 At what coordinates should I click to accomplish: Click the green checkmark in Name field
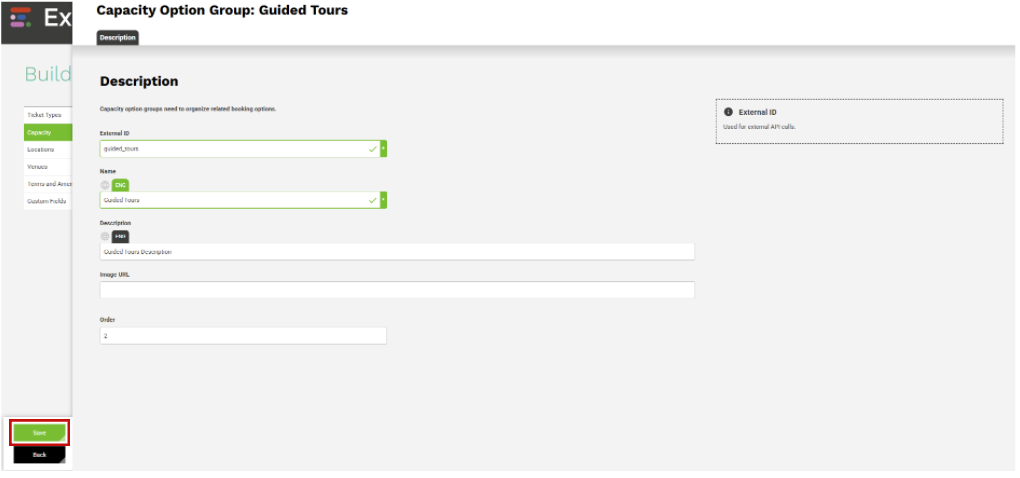click(373, 200)
